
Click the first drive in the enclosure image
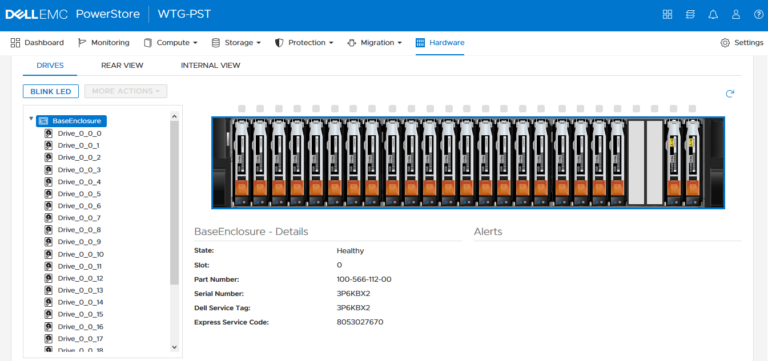(x=240, y=163)
